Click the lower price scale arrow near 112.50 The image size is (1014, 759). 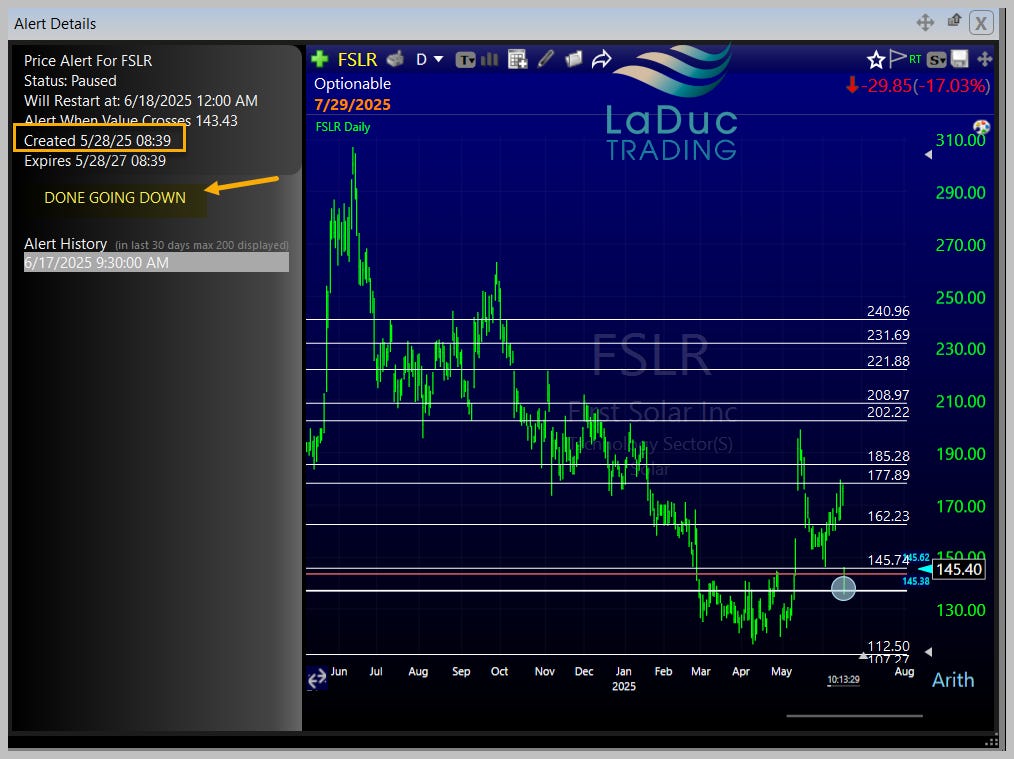click(x=929, y=652)
